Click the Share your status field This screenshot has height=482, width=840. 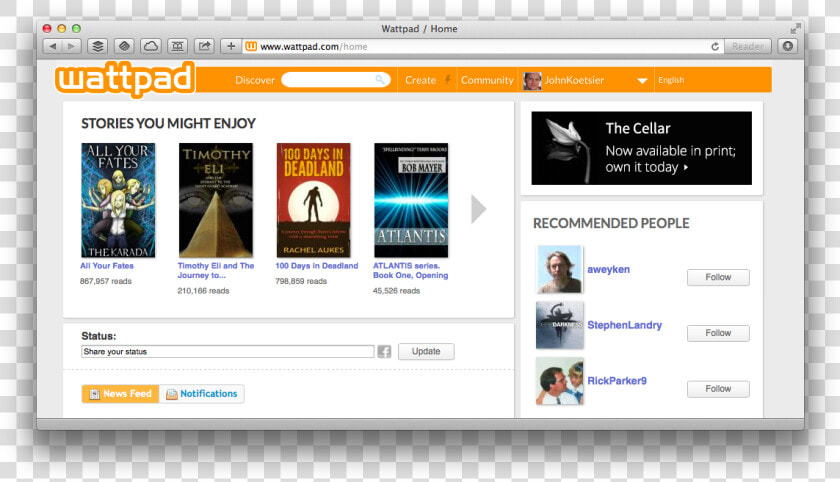click(x=228, y=351)
